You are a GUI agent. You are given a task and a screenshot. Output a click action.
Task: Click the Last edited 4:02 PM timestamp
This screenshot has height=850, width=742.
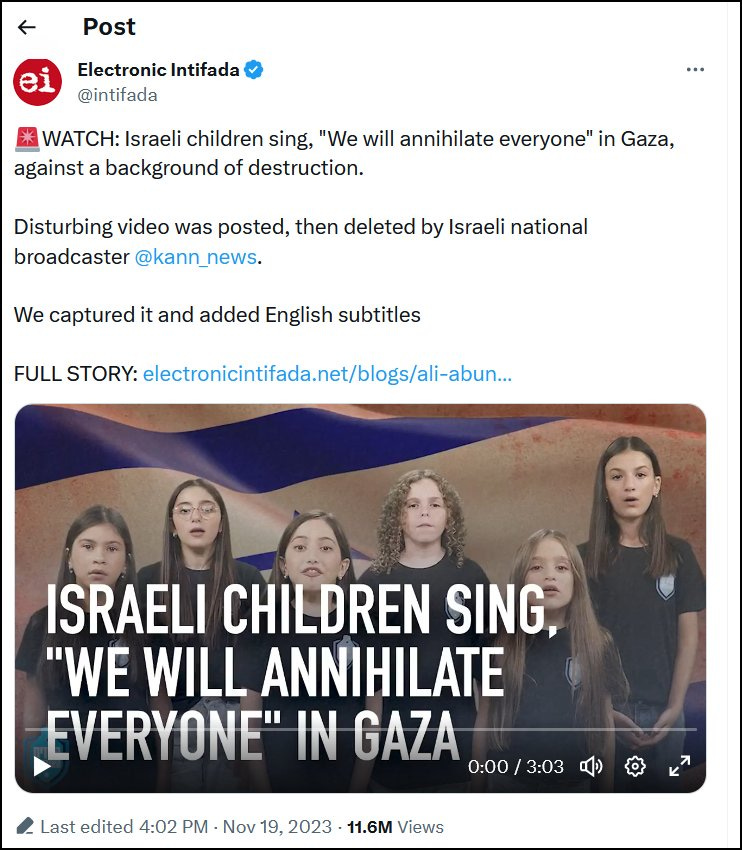(x=124, y=827)
